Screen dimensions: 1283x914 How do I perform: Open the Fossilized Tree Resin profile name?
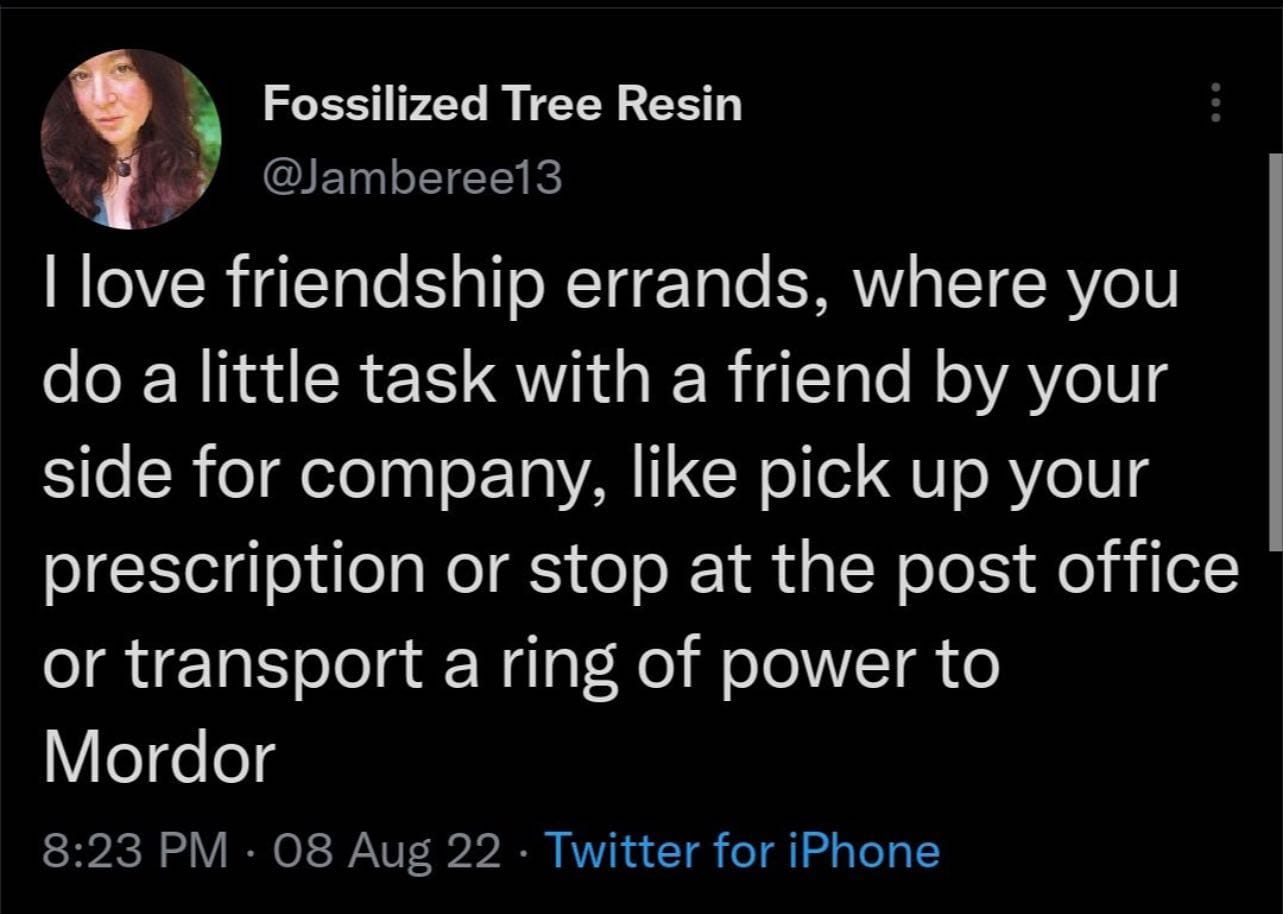[x=502, y=103]
